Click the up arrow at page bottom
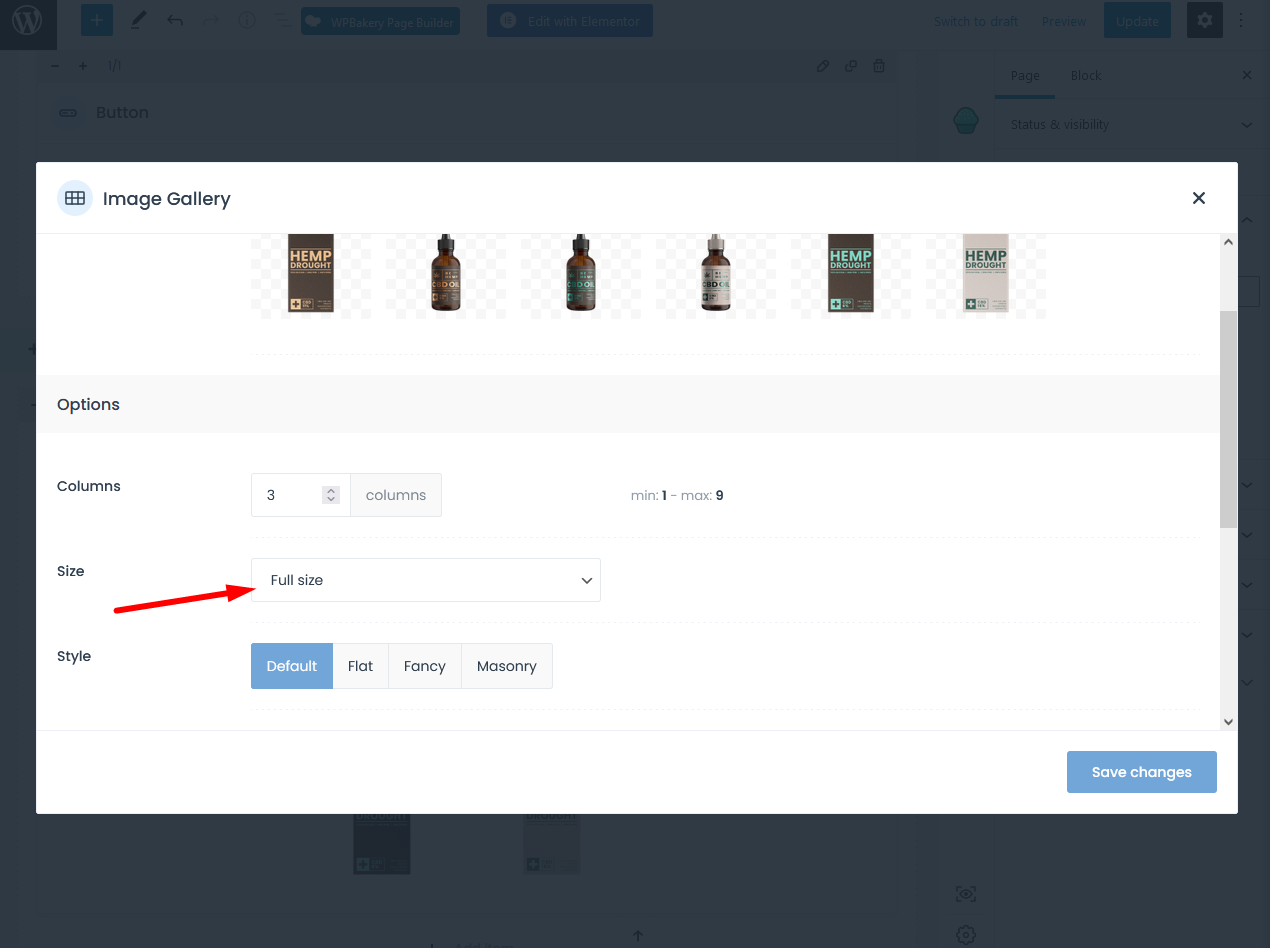 [x=638, y=936]
